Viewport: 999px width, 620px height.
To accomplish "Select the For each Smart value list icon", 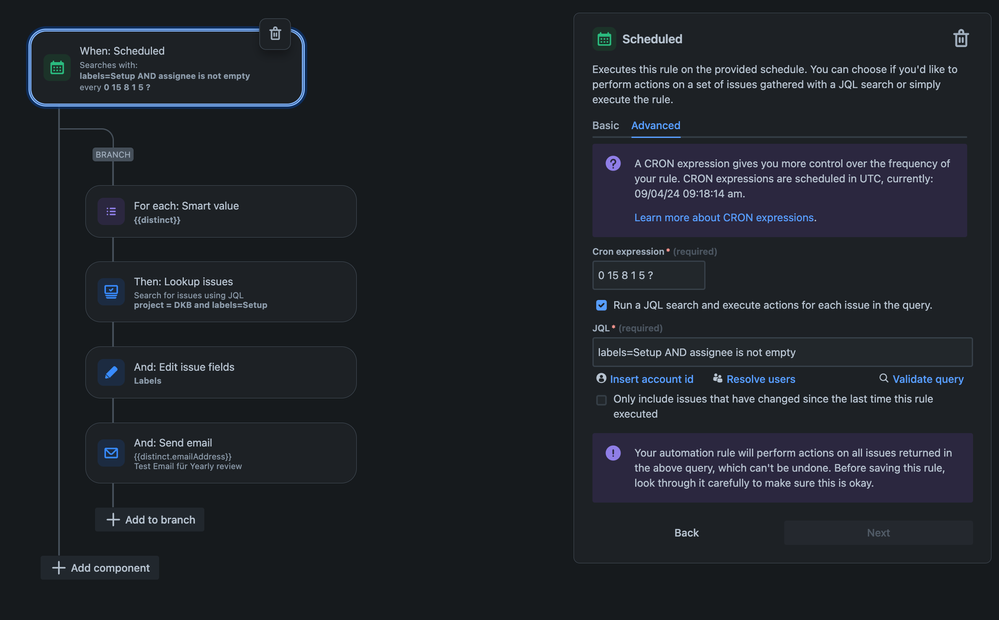I will point(111,211).
